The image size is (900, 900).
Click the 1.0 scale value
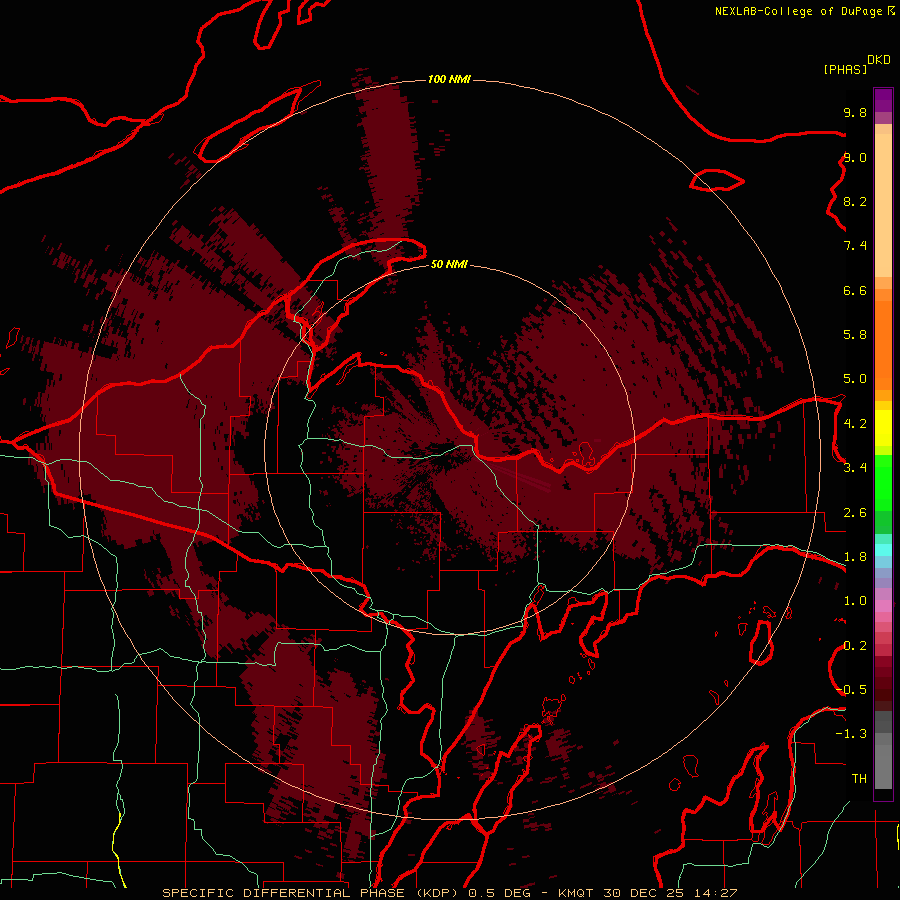(855, 601)
